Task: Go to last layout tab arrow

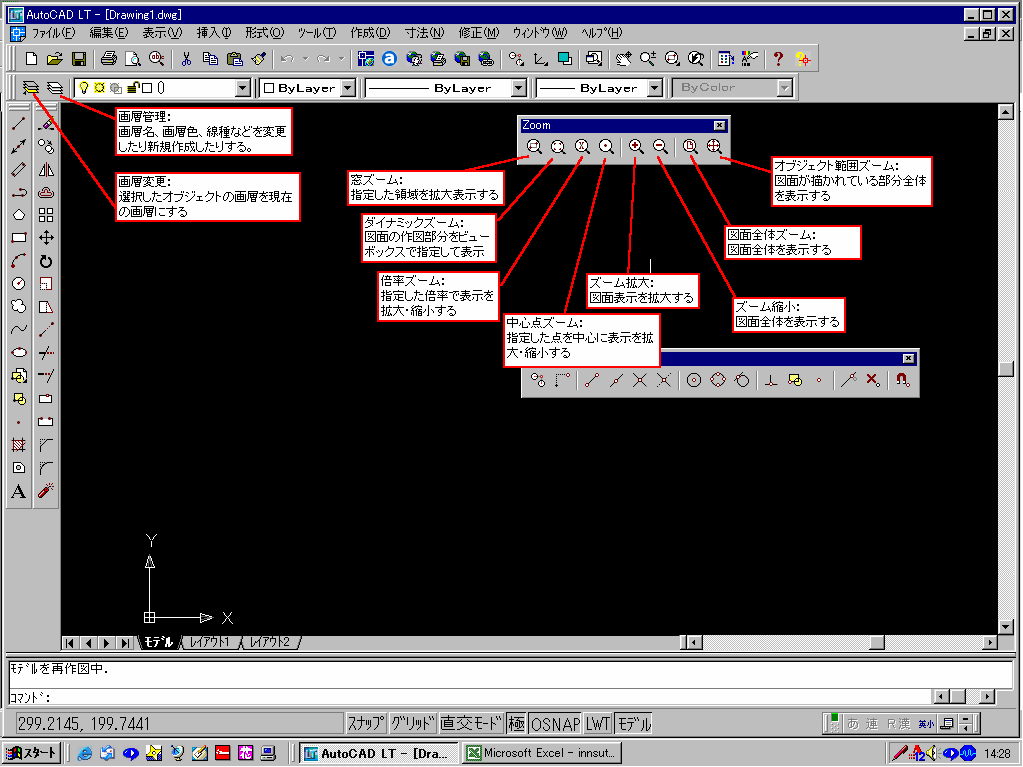Action: click(124, 642)
